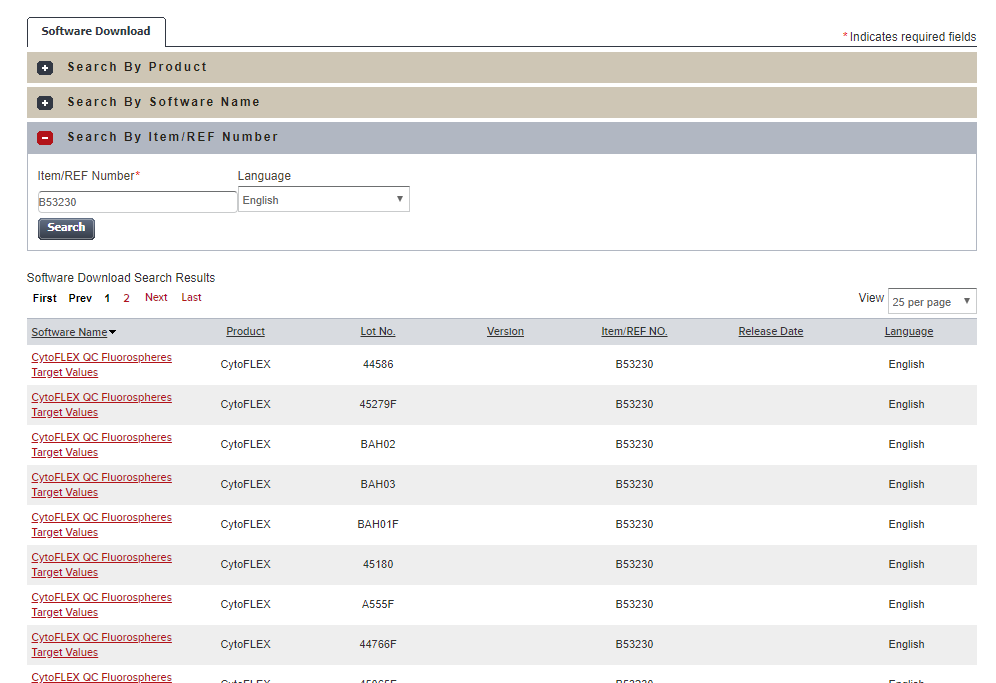Sort results by Lot No. column
The image size is (996, 683).
coord(378,332)
